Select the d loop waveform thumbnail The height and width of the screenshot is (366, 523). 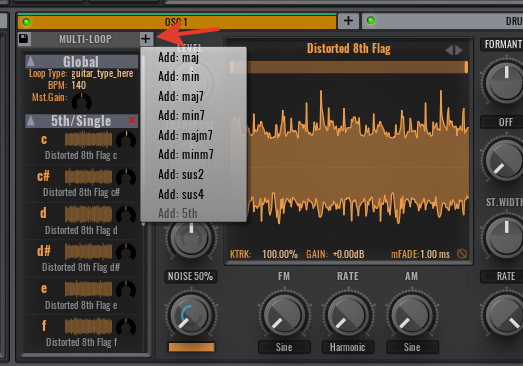(x=88, y=214)
